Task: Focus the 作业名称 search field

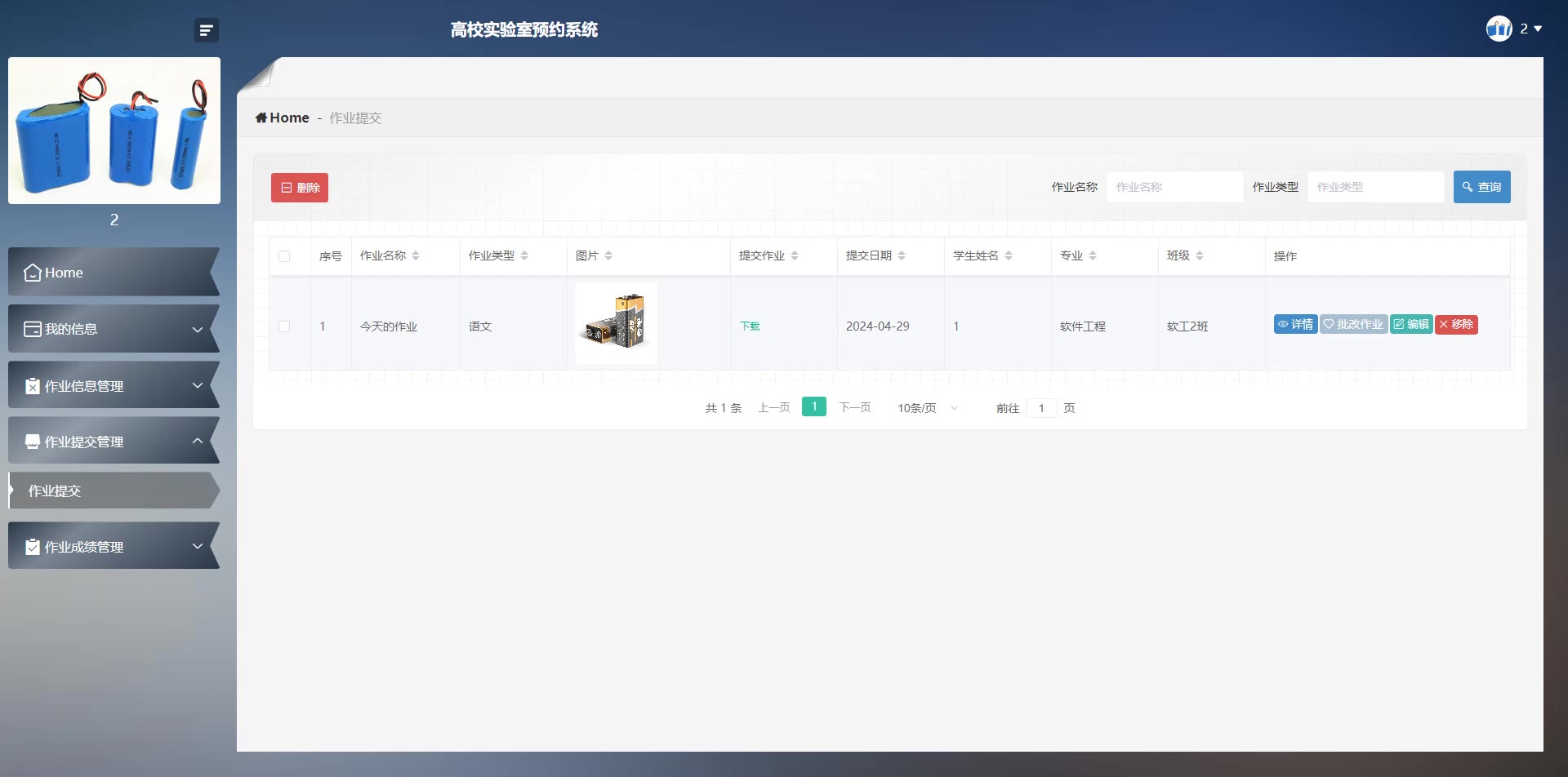Action: point(1174,187)
